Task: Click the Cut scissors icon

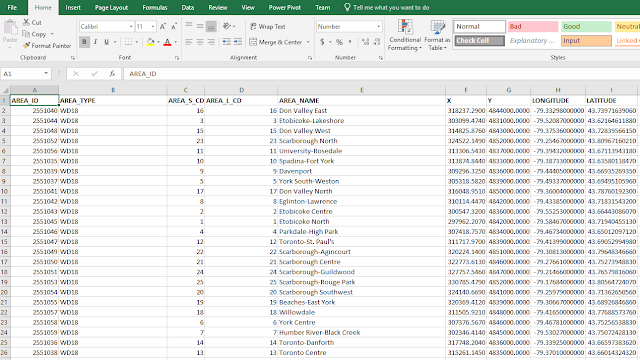Action: pyautogui.click(x=27, y=22)
